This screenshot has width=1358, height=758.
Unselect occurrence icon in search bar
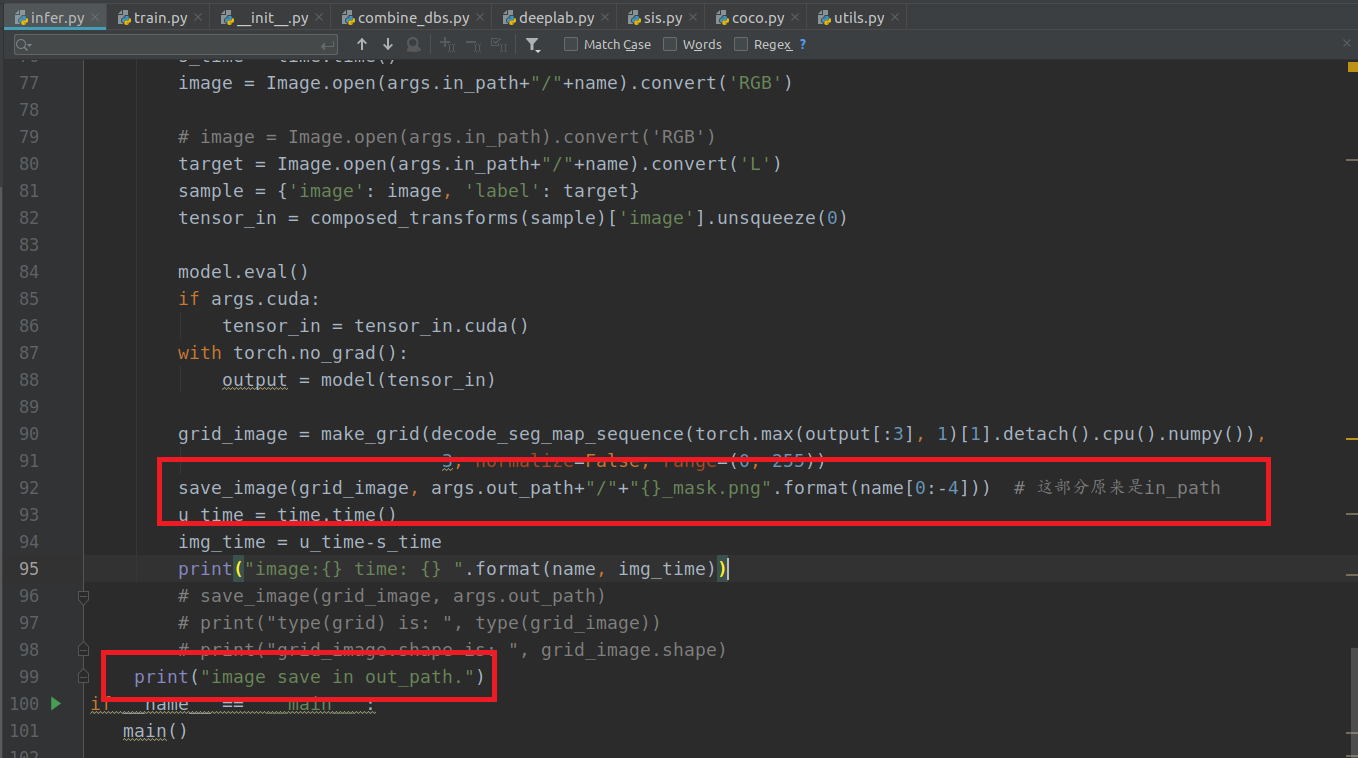click(473, 45)
